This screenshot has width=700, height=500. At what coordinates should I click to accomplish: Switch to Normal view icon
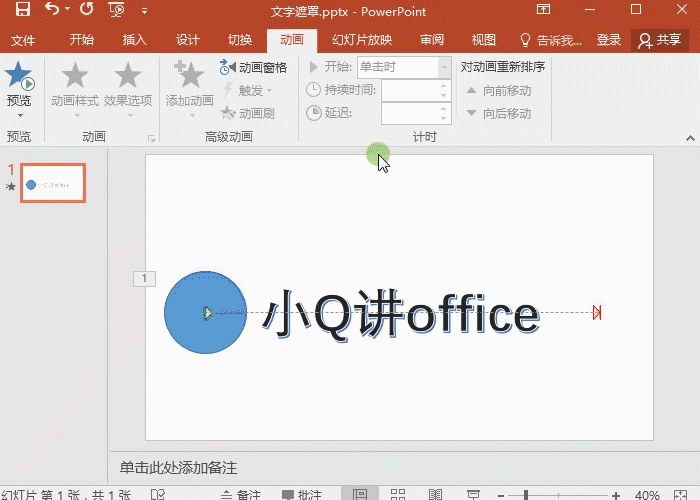coord(360,494)
